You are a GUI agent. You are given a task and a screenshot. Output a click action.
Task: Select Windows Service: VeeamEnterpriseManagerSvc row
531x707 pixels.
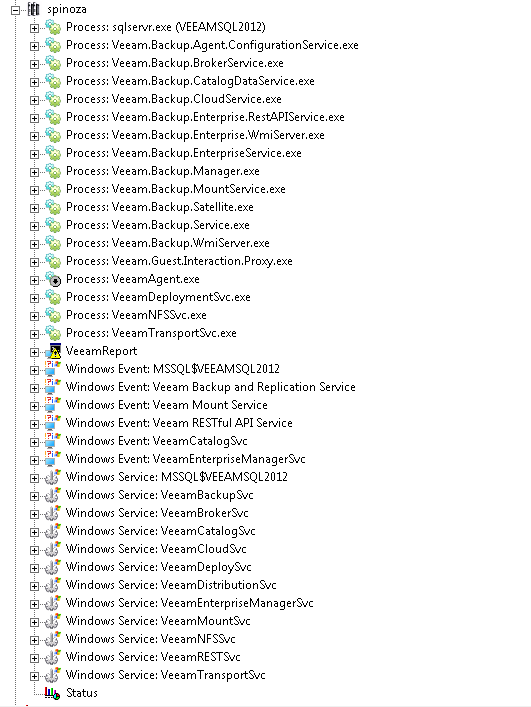190,603
